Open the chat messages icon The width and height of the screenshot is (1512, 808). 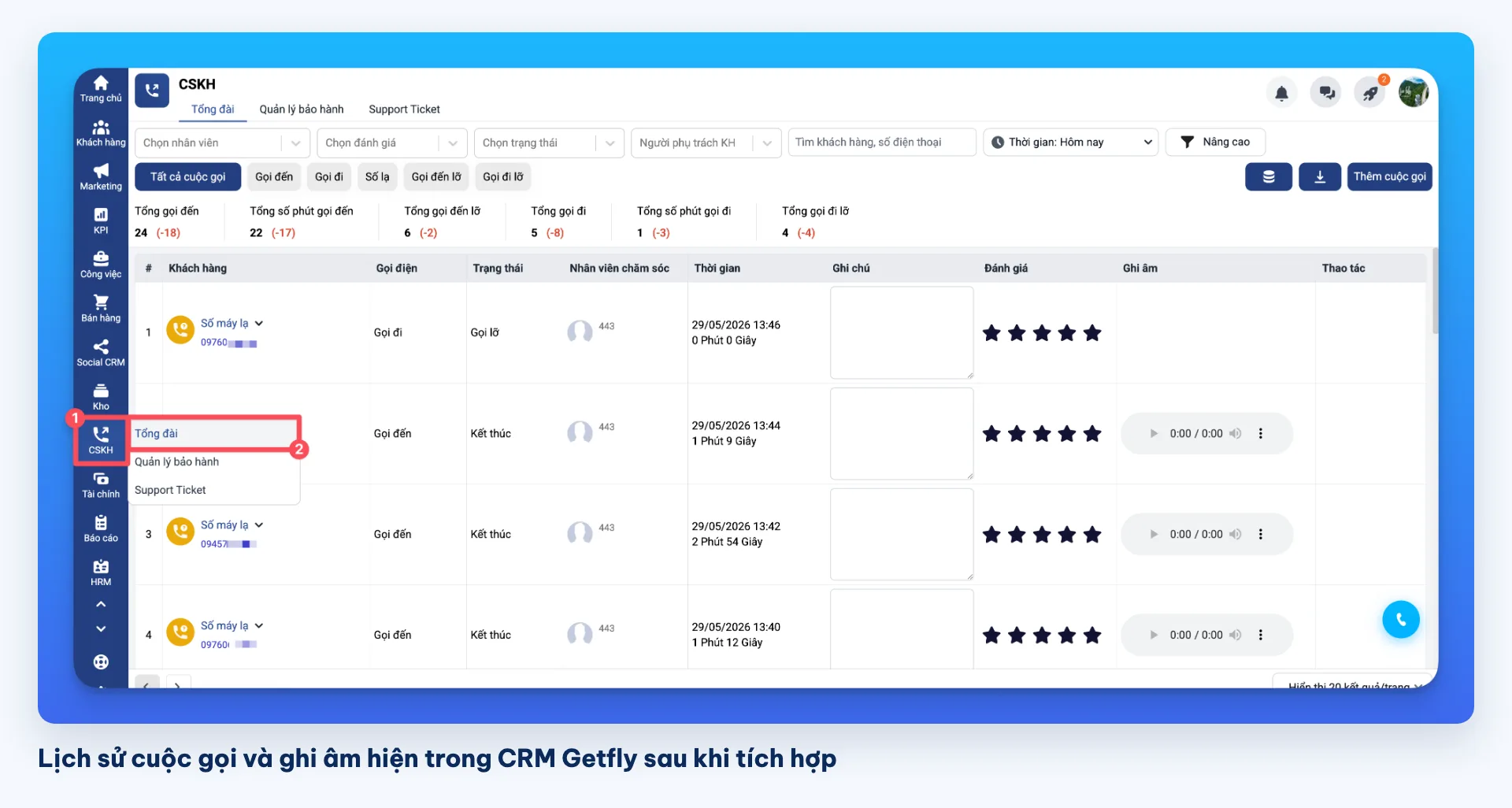pos(1326,93)
